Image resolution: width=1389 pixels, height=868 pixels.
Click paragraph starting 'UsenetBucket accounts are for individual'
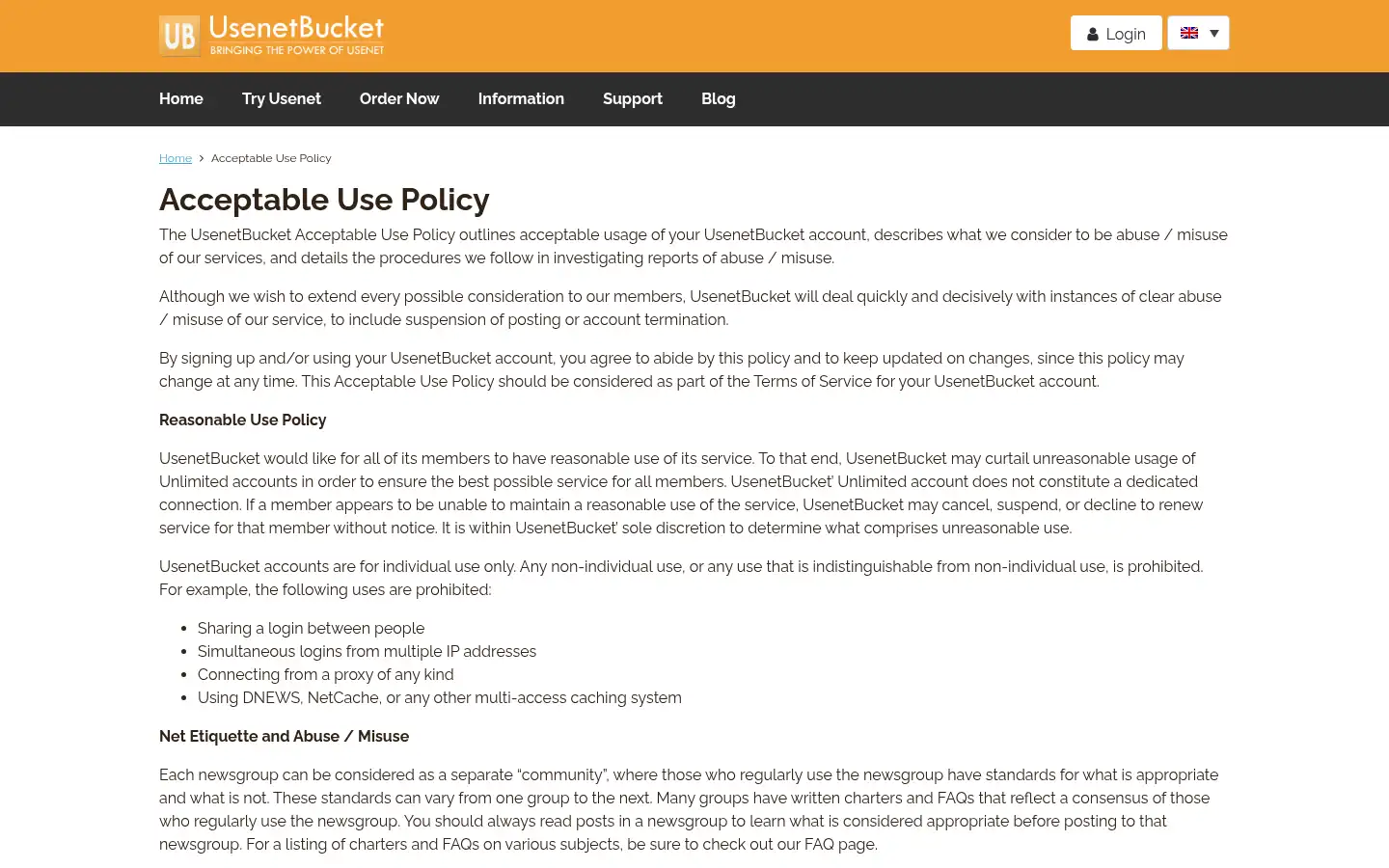(x=681, y=578)
